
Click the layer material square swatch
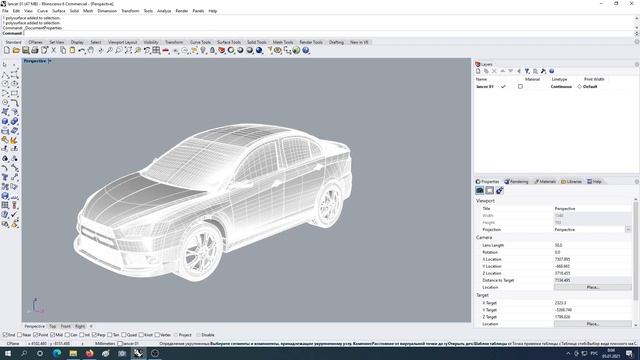(520, 87)
